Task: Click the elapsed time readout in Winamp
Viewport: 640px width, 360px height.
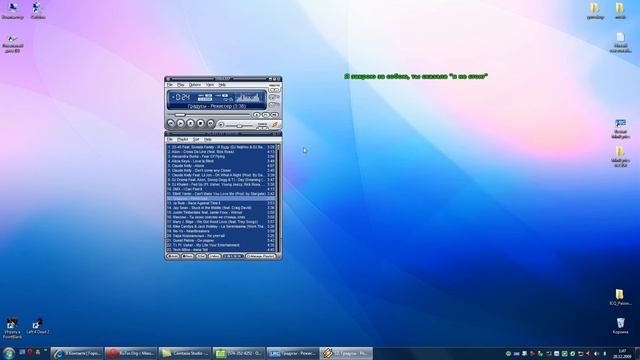Action: (181, 97)
